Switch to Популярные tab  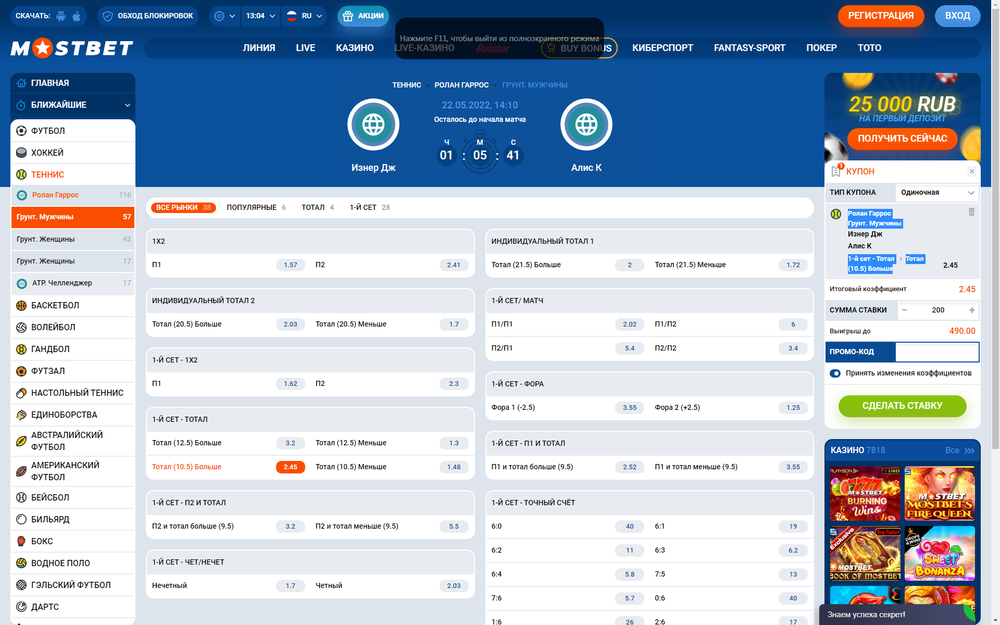(256, 207)
